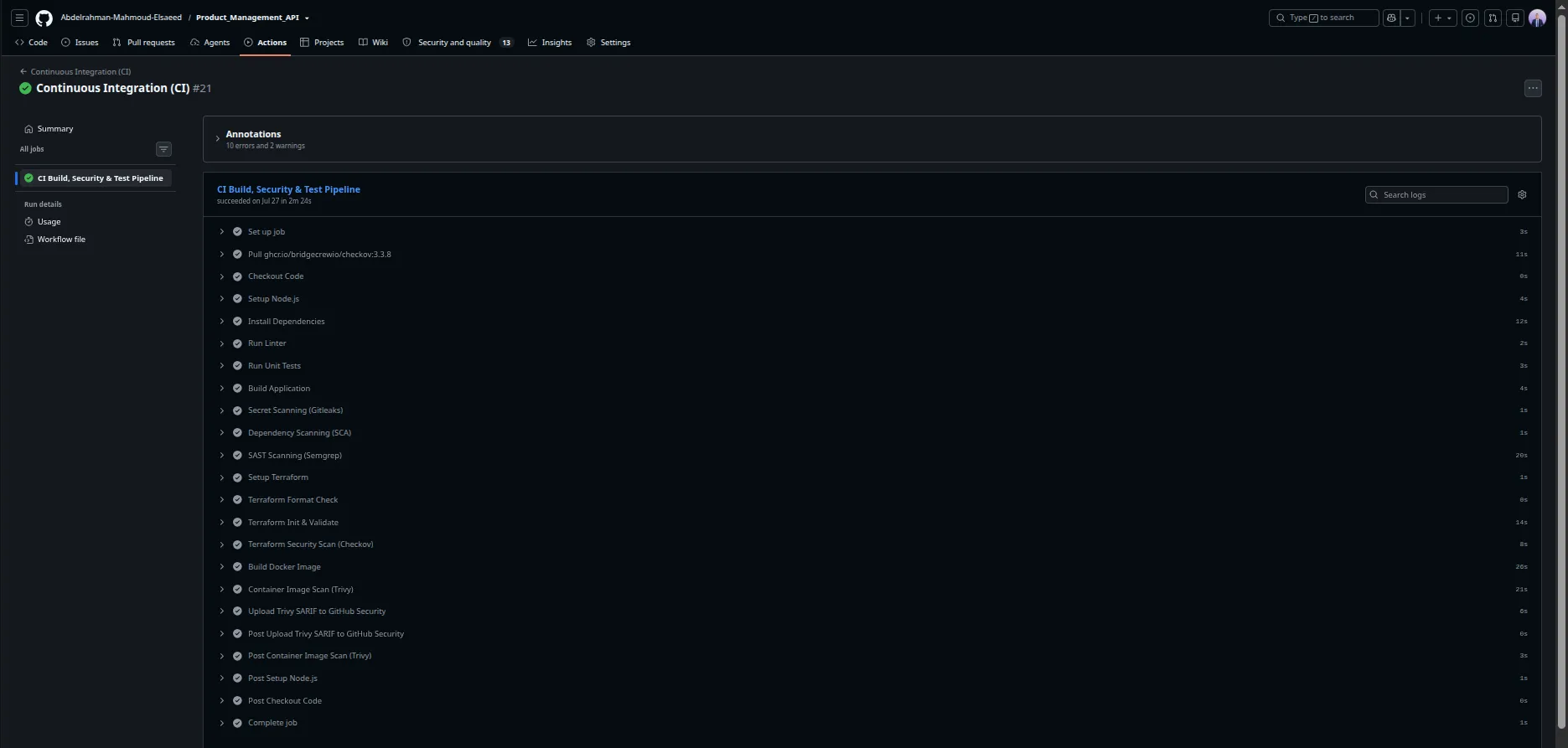The image size is (1568, 748).
Task: Open the user avatar menu
Action: pyautogui.click(x=1537, y=18)
